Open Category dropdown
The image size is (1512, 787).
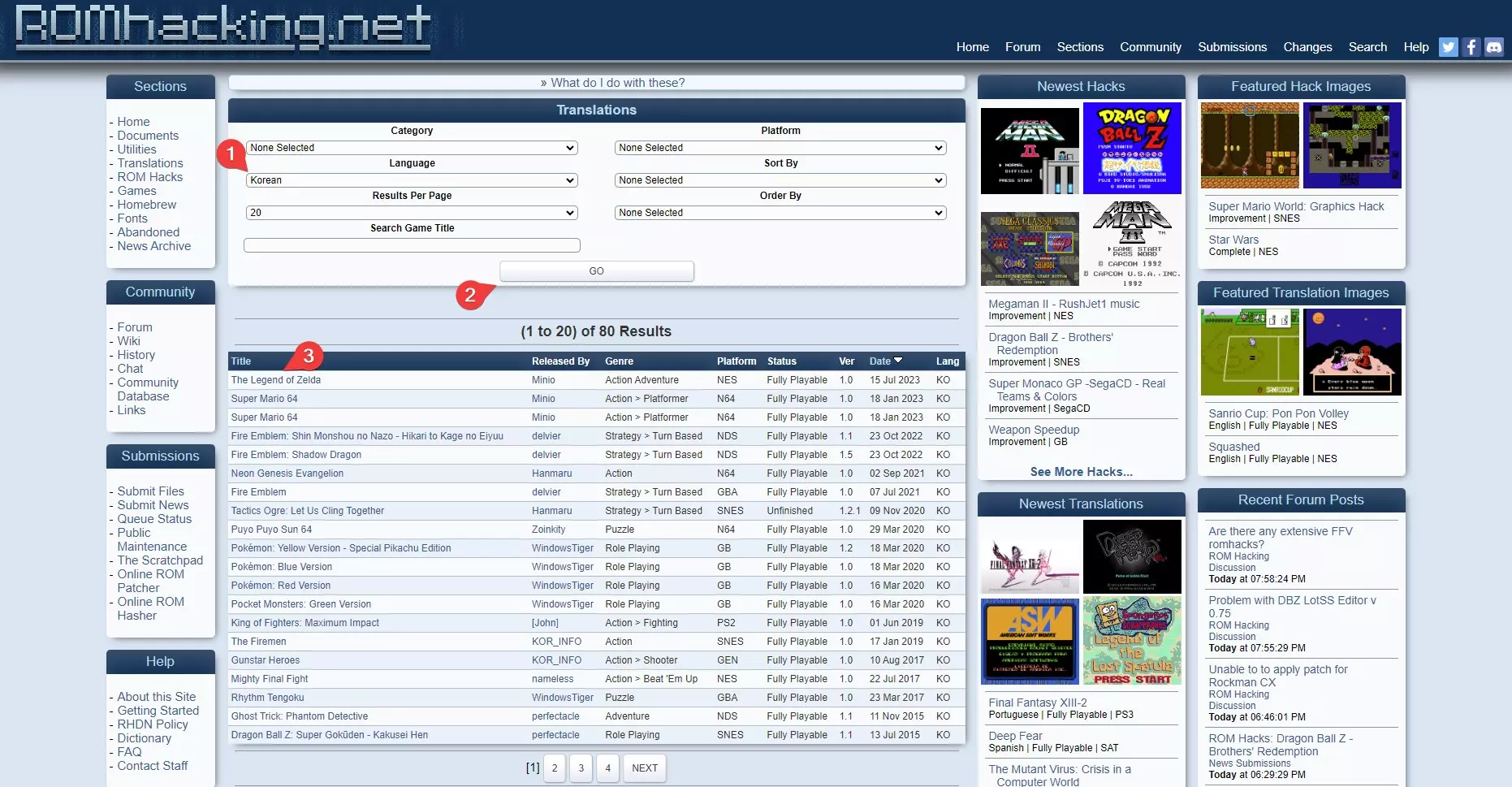[412, 148]
